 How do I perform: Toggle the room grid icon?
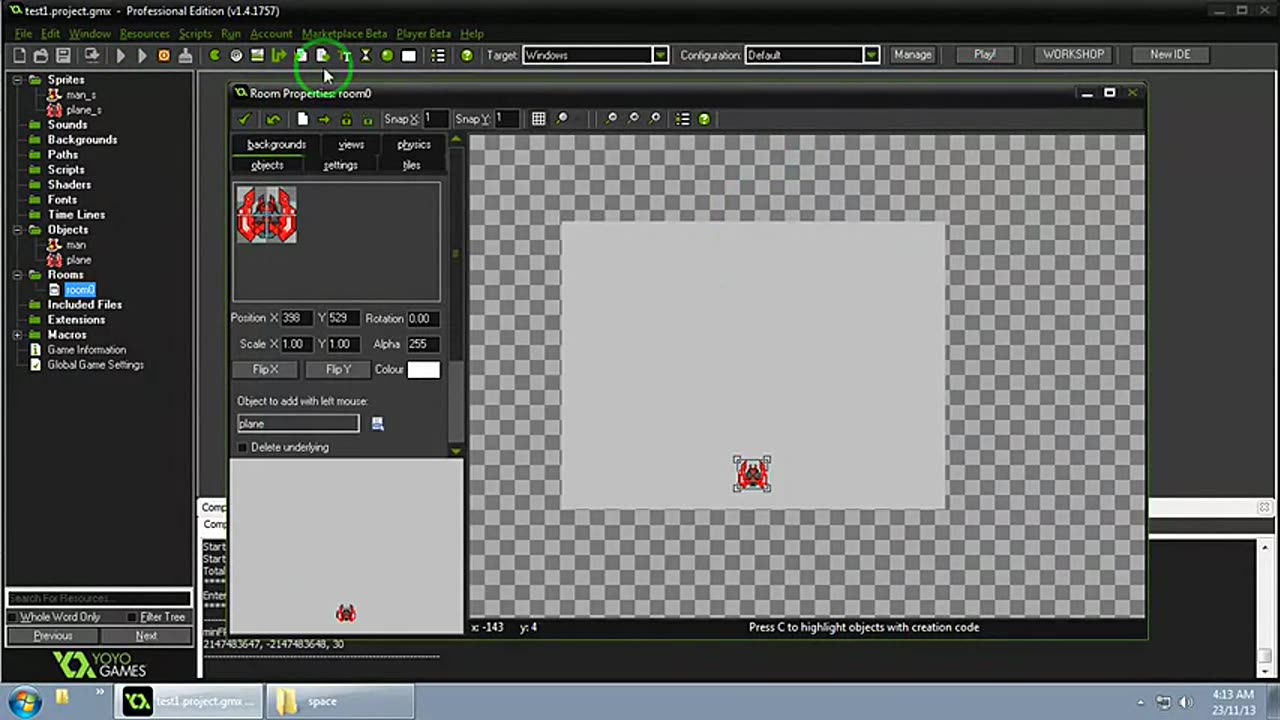538,119
